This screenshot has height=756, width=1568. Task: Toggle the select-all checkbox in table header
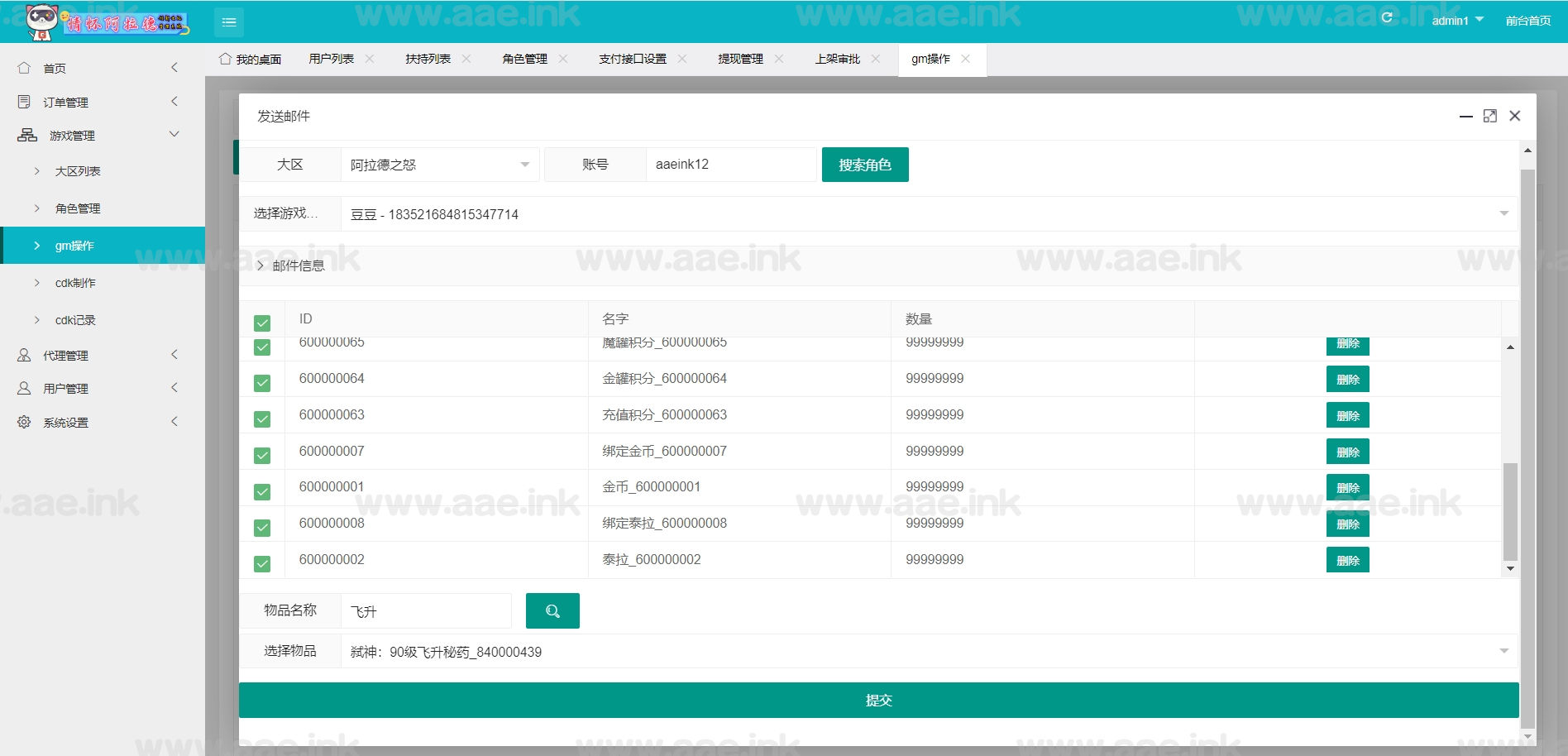click(x=262, y=323)
